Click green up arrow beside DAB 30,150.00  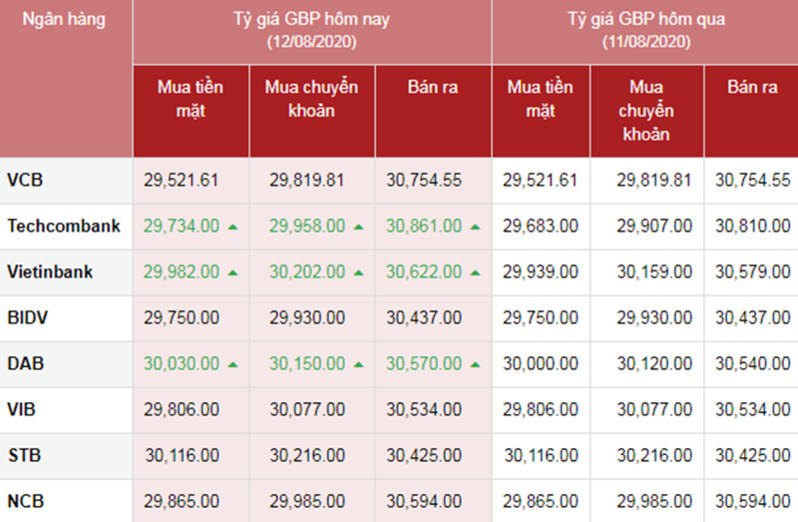359,364
